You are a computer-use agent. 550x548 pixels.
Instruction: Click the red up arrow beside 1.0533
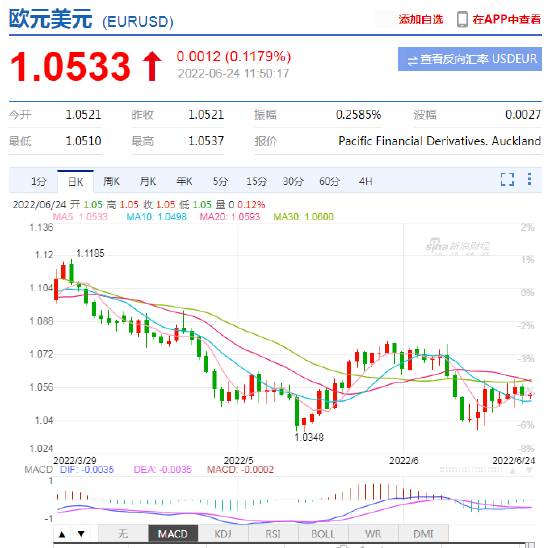(152, 66)
